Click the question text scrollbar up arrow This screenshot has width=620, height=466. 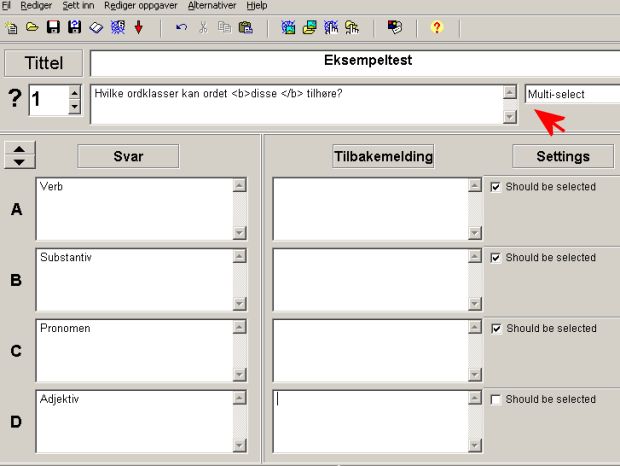510,92
